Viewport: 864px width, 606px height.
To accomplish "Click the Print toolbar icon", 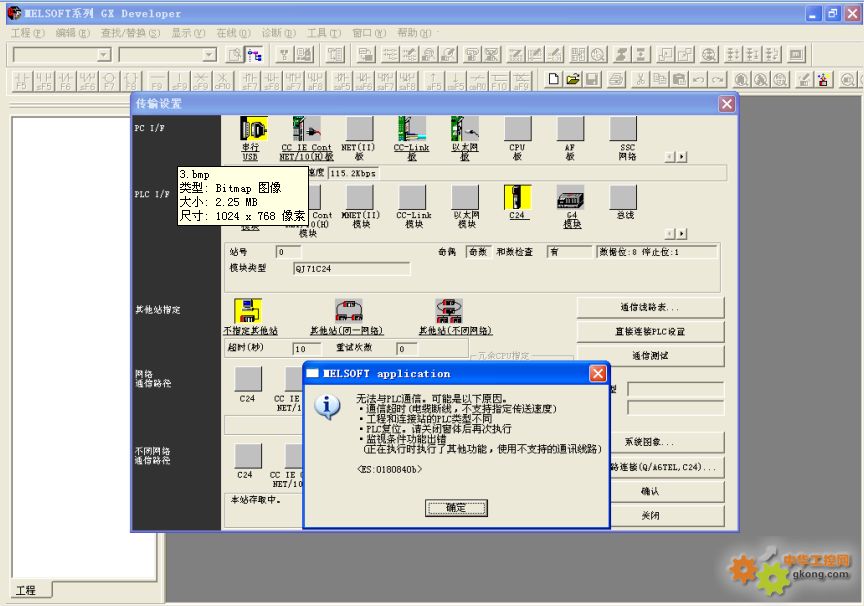I will pyautogui.click(x=616, y=80).
